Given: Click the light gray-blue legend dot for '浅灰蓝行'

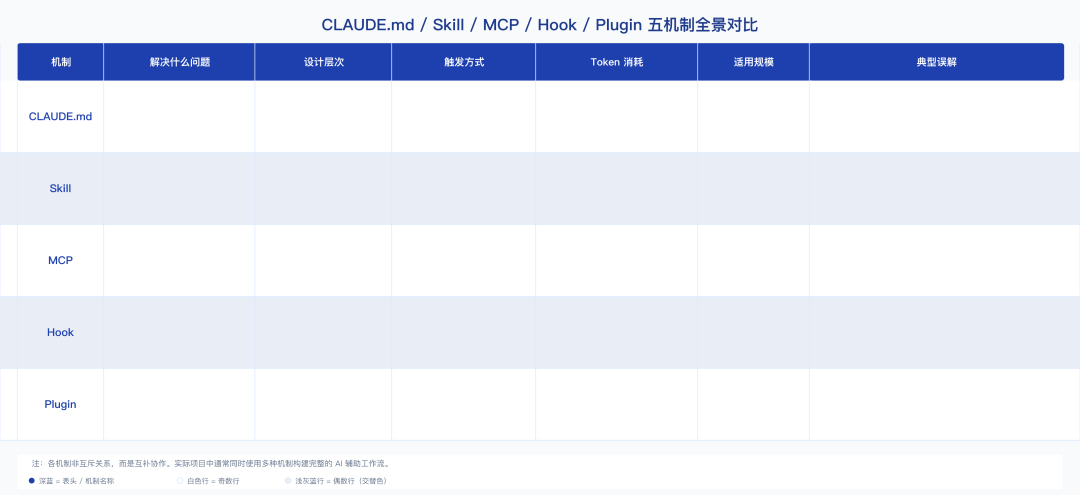Looking at the screenshot, I should point(288,481).
